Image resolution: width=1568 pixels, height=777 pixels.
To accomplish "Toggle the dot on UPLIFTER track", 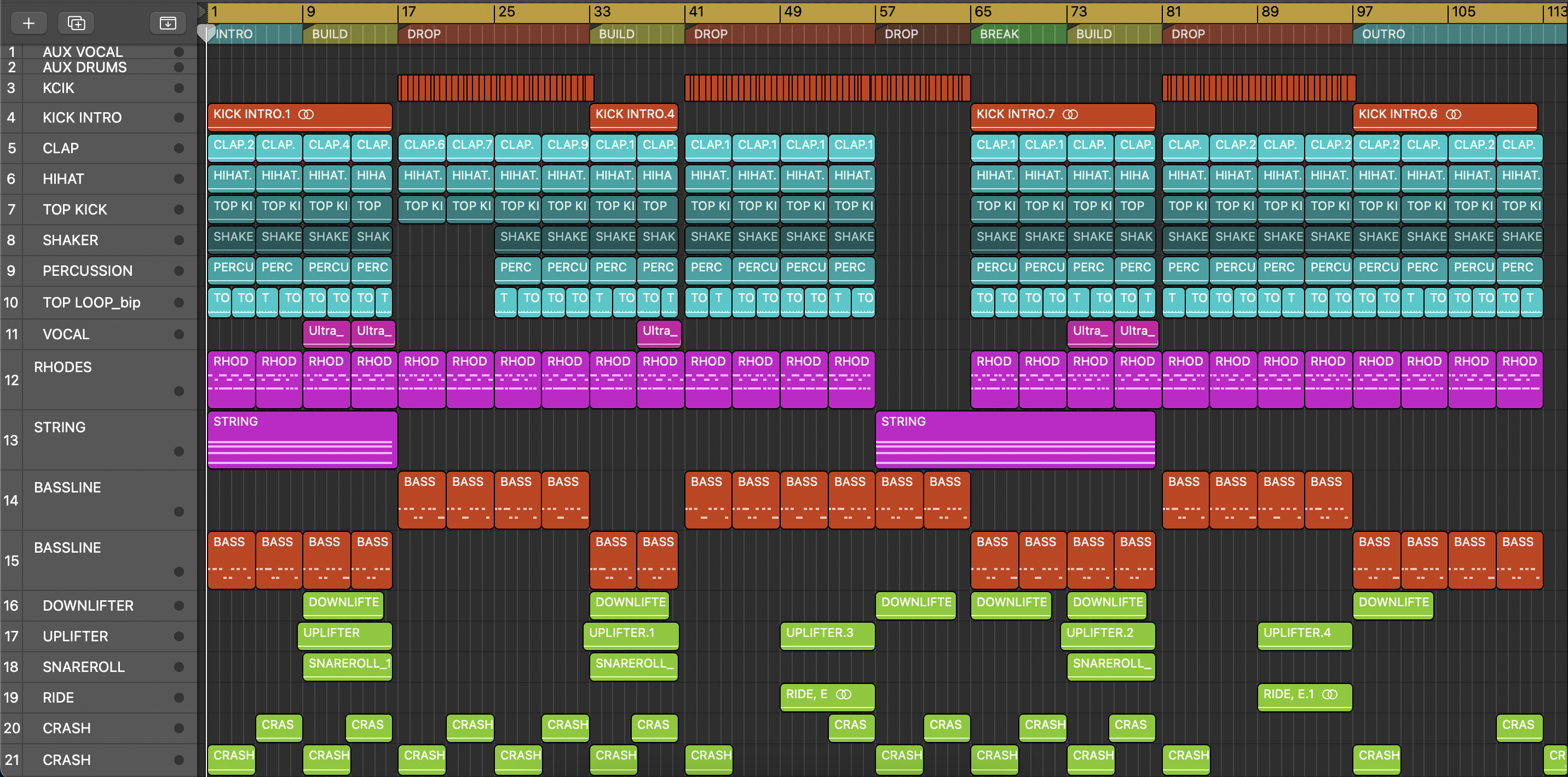I will (x=179, y=636).
